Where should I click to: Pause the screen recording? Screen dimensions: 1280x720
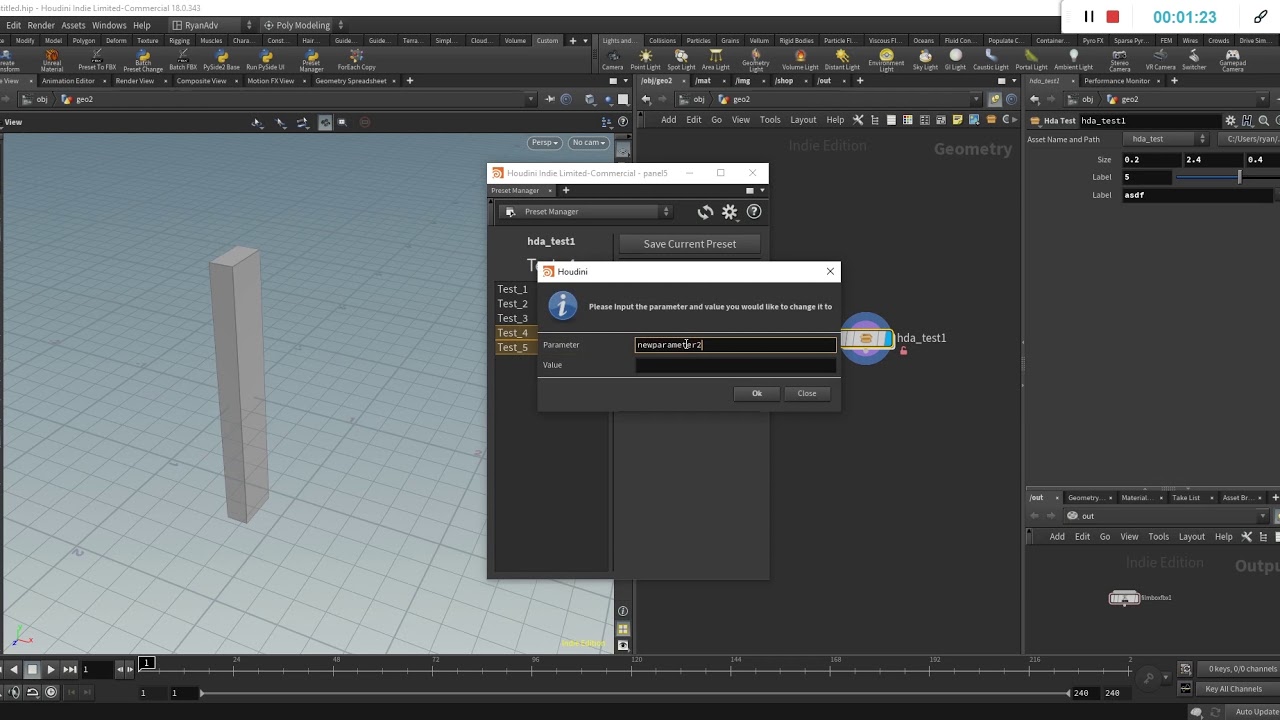point(1089,17)
